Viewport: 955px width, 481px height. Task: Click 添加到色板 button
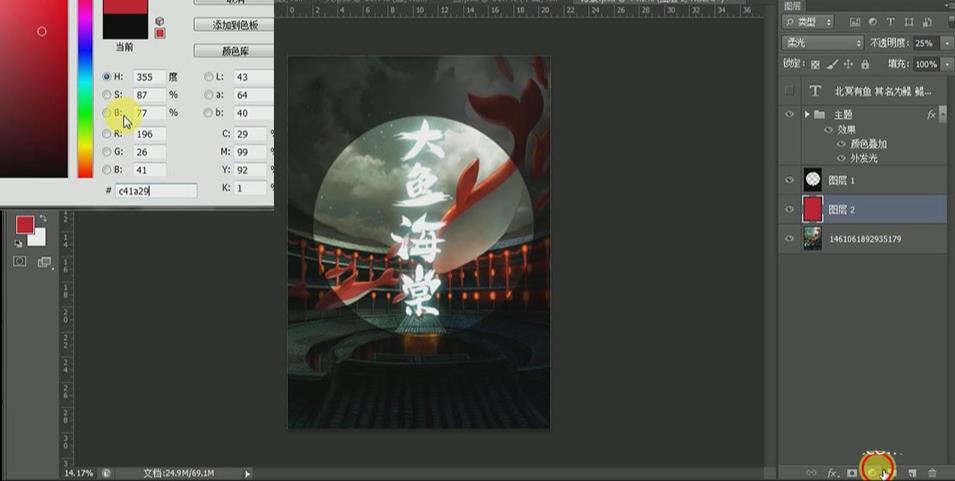[x=234, y=25]
